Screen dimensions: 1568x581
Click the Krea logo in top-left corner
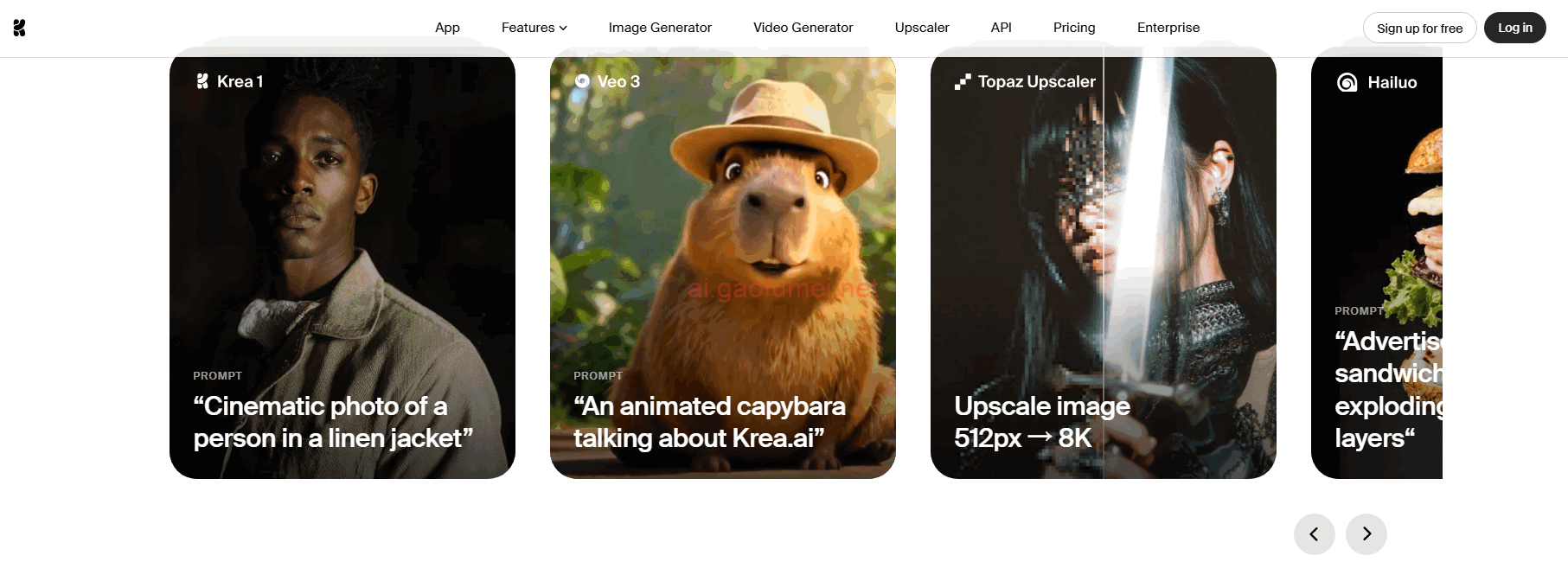pyautogui.click(x=19, y=28)
